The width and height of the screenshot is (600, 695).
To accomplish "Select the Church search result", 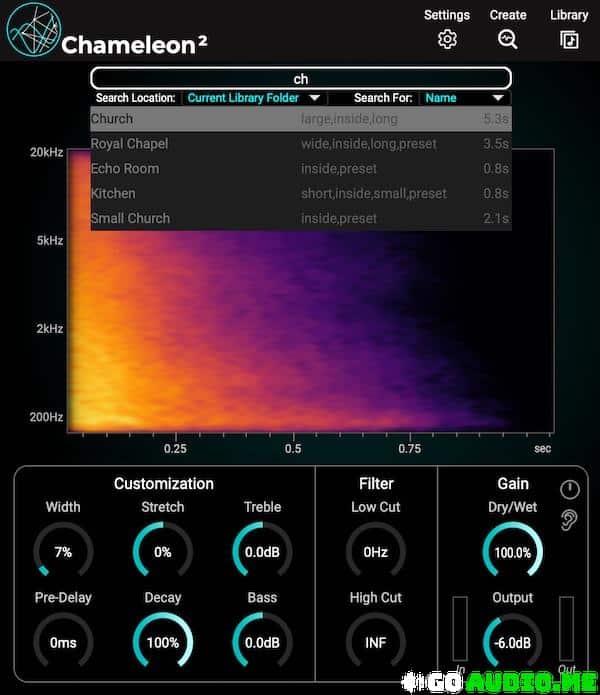I will 301,119.
